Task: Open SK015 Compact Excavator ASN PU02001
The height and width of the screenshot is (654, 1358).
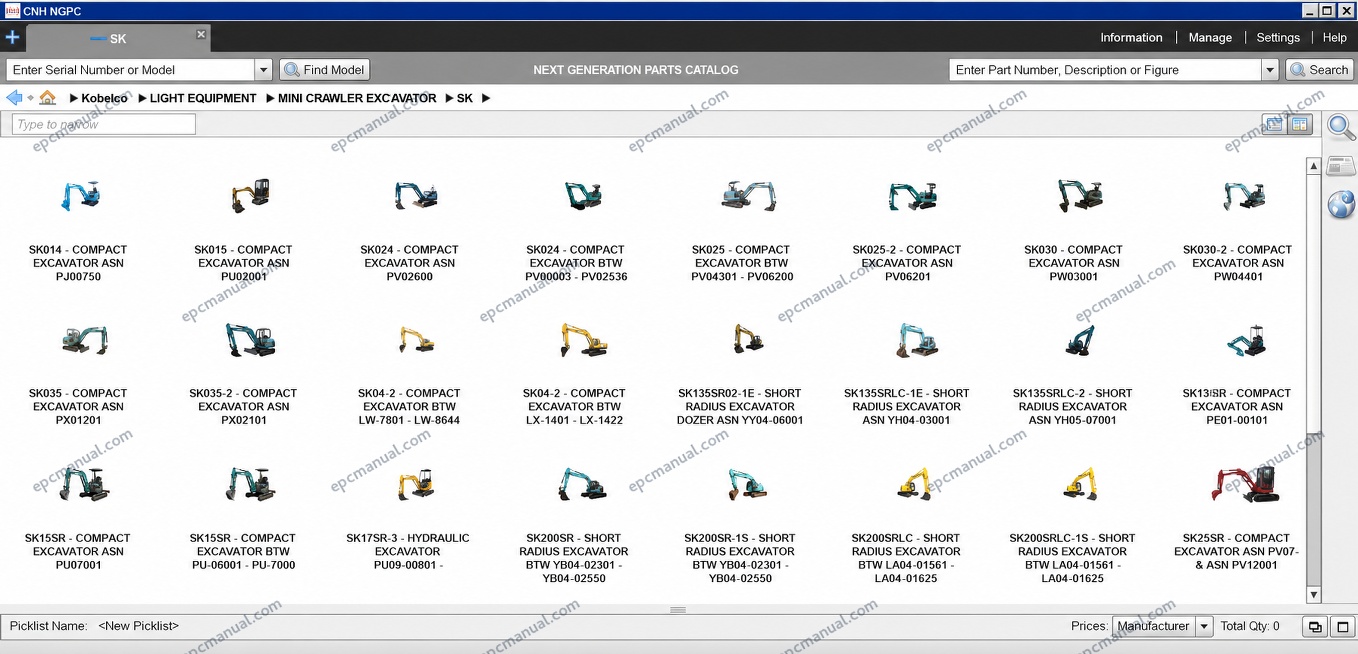Action: [x=244, y=230]
